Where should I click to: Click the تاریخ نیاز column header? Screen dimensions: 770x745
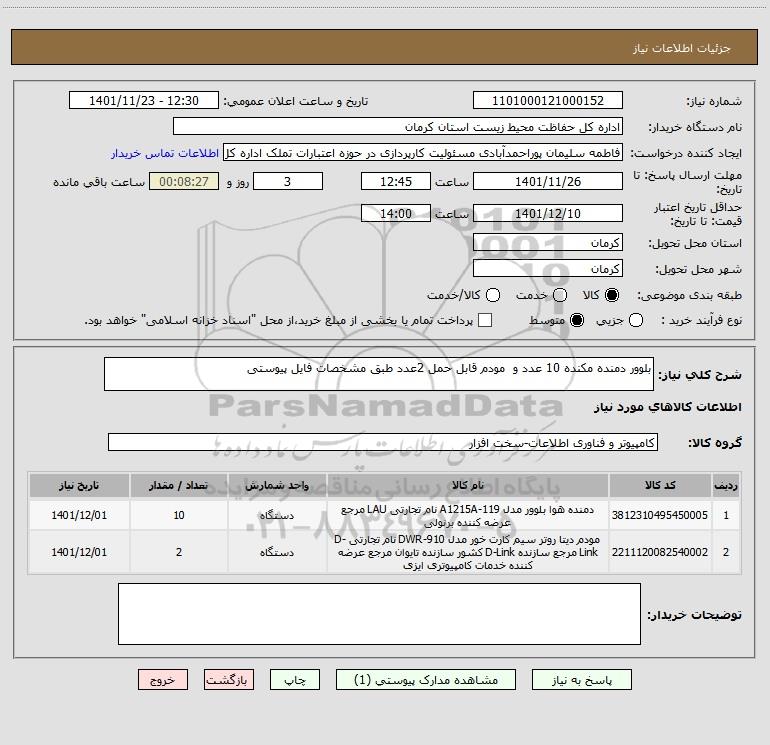pos(79,486)
